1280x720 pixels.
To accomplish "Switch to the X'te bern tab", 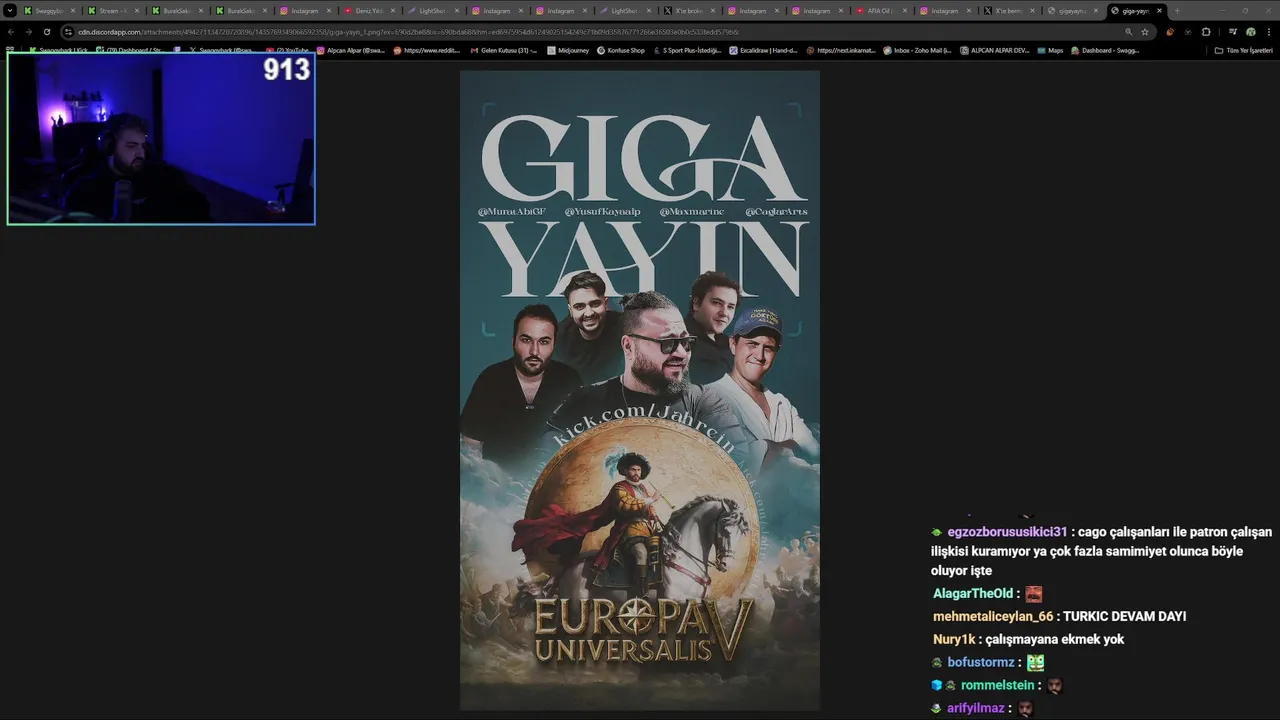I will [1008, 11].
